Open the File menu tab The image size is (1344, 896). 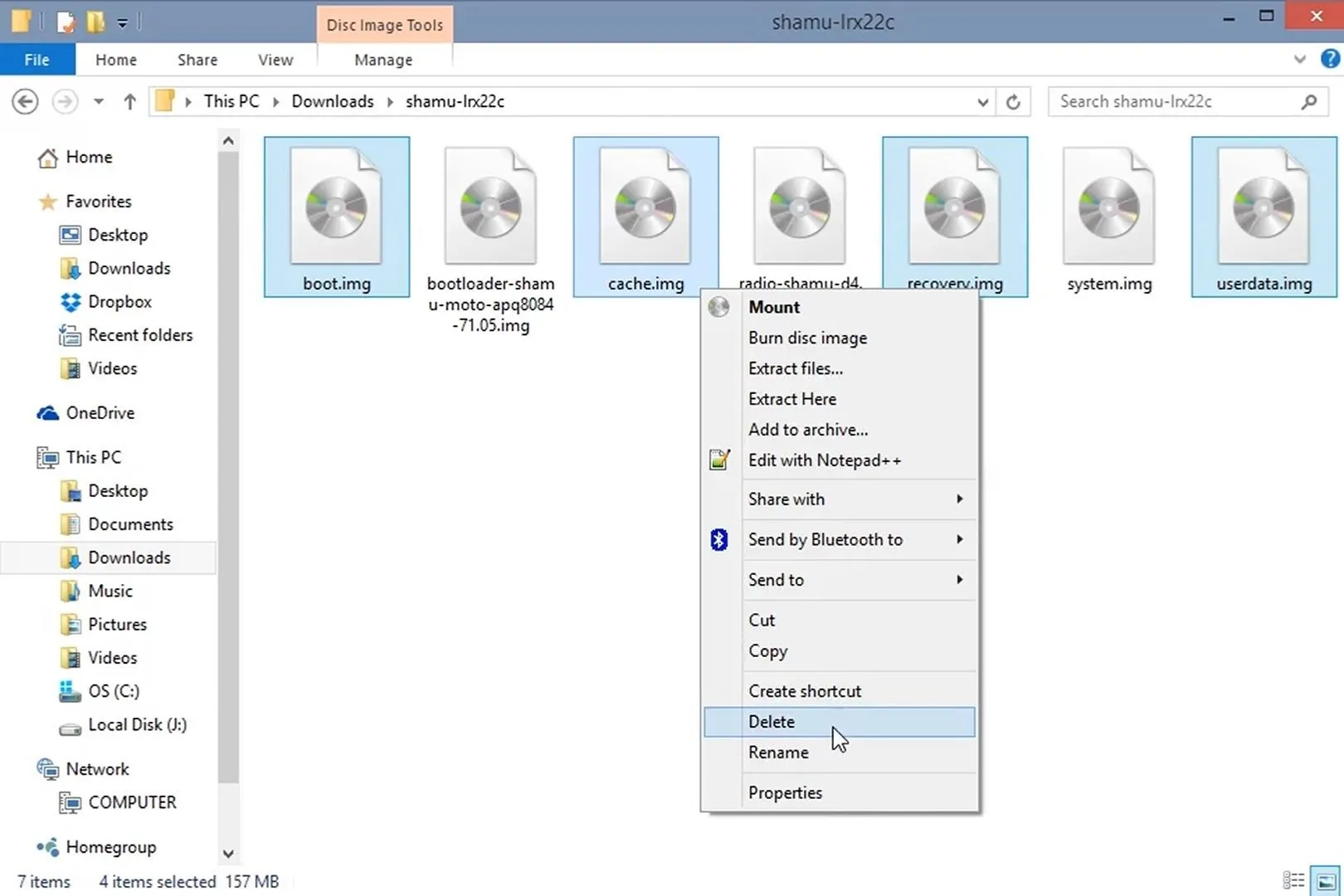click(x=37, y=60)
